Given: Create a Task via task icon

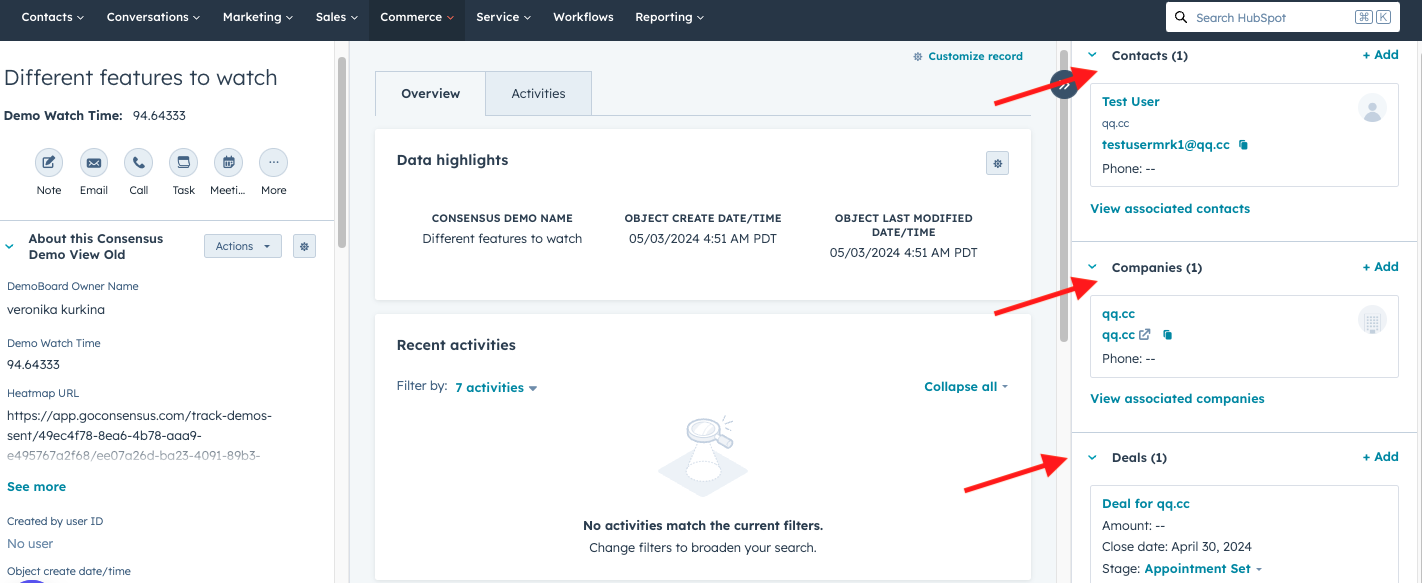Looking at the screenshot, I should pos(183,162).
